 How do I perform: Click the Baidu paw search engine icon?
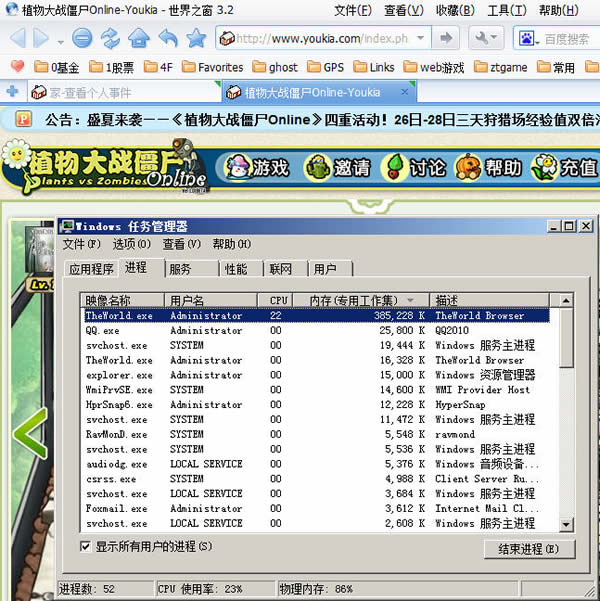(526, 38)
